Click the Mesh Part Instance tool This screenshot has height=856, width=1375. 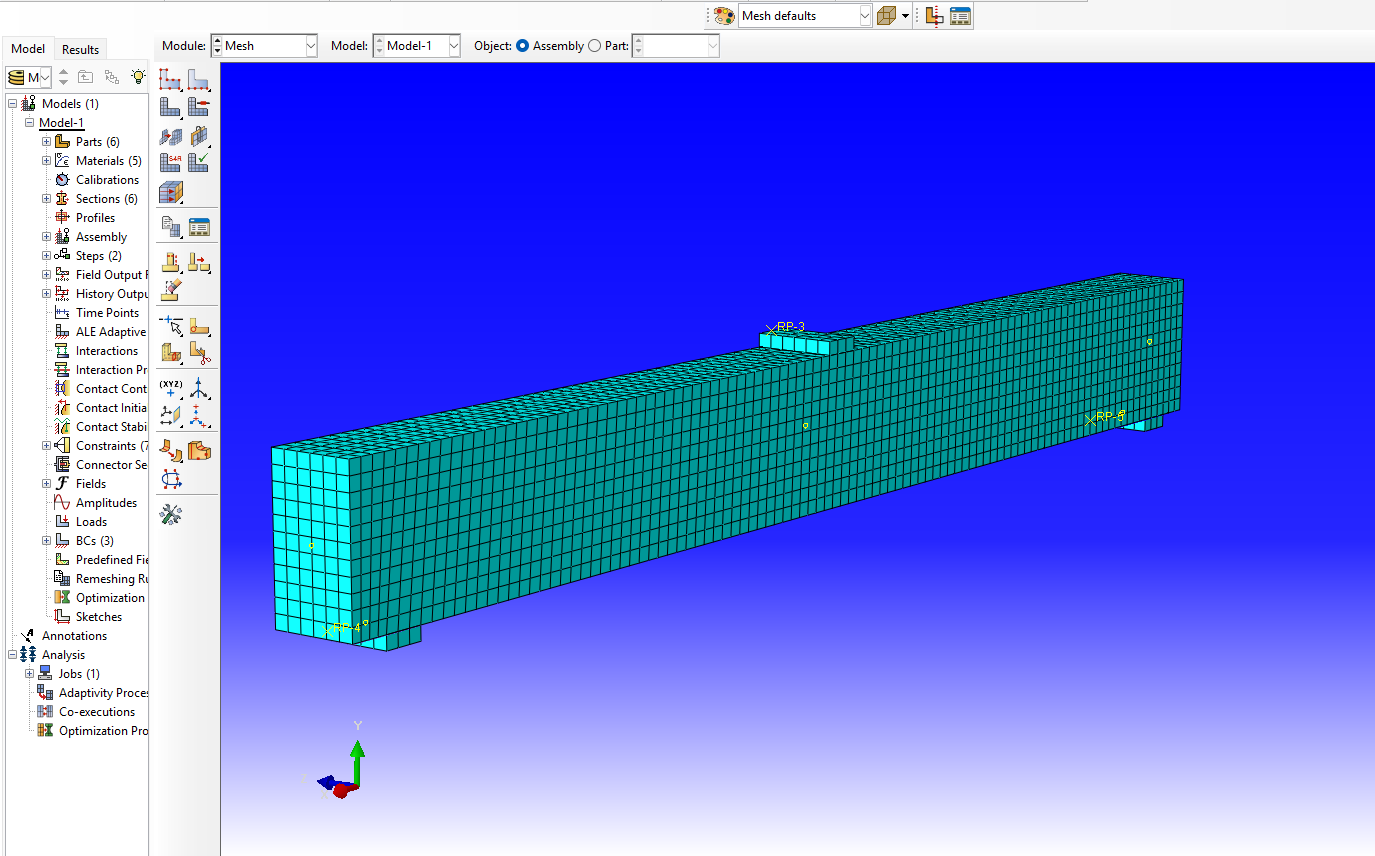(x=171, y=106)
